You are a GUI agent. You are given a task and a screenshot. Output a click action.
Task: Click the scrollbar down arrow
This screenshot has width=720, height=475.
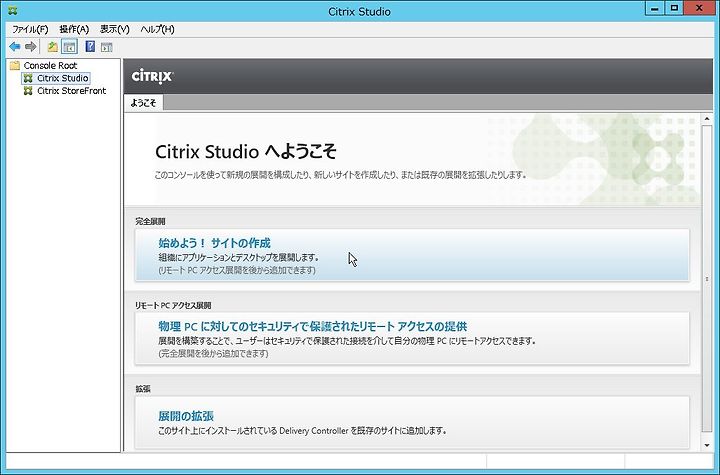tap(707, 445)
